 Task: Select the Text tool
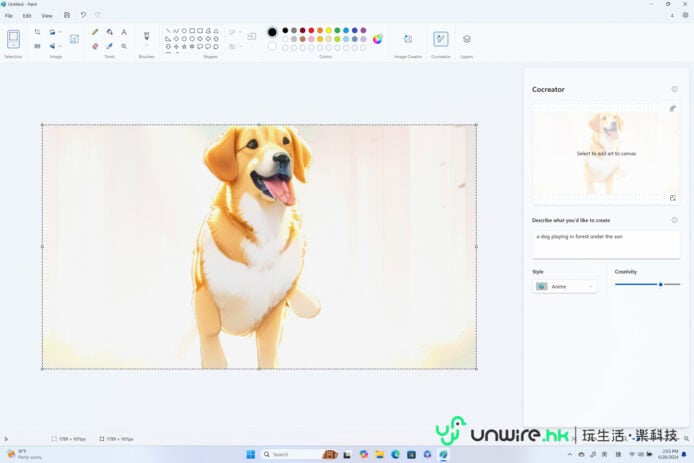[x=124, y=32]
